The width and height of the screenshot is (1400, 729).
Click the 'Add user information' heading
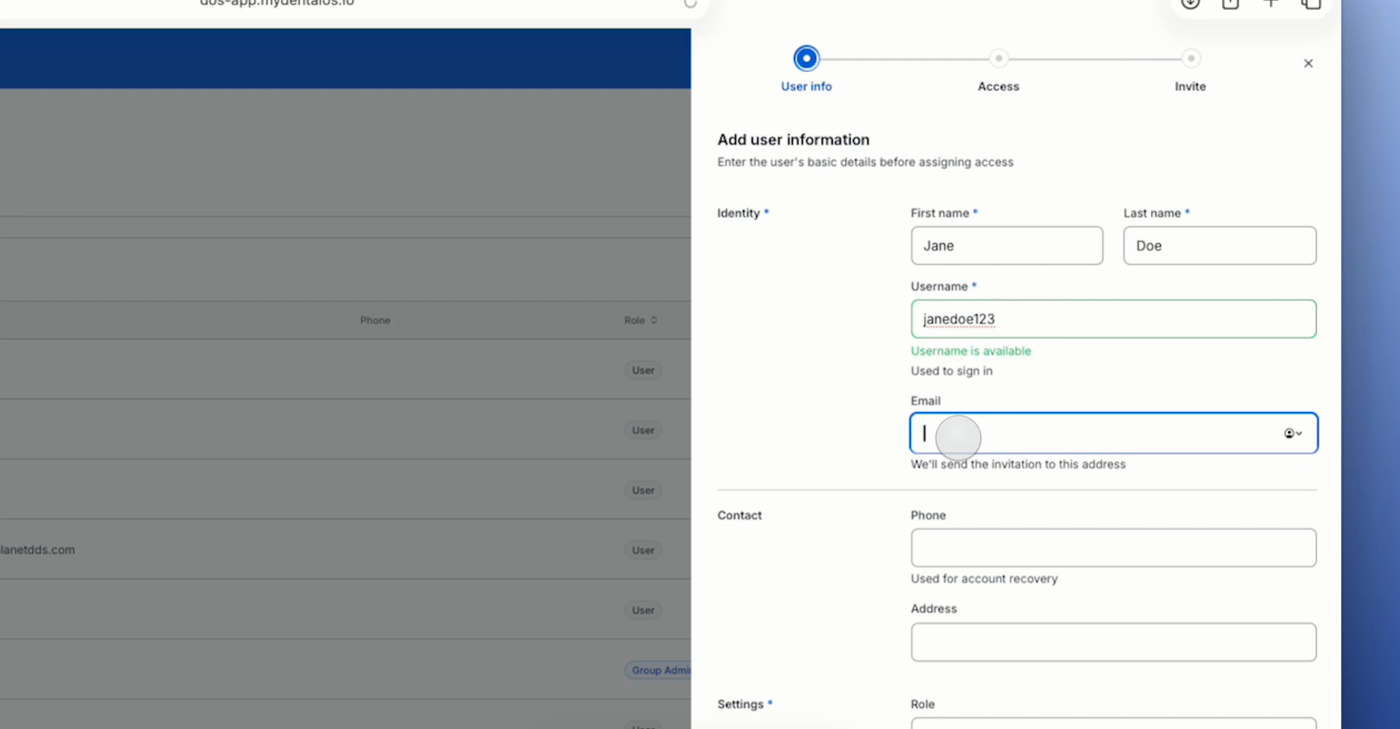[793, 140]
